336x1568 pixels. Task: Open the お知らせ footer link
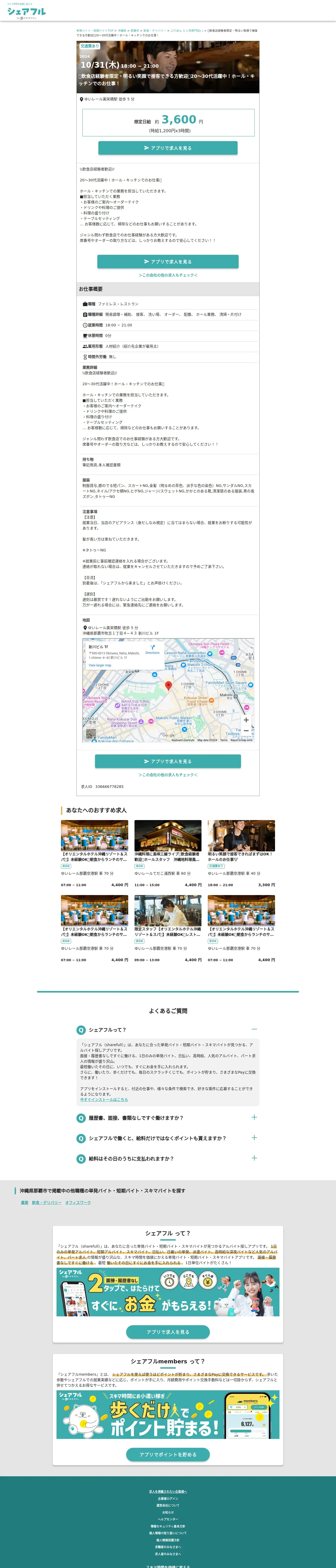168,1513
